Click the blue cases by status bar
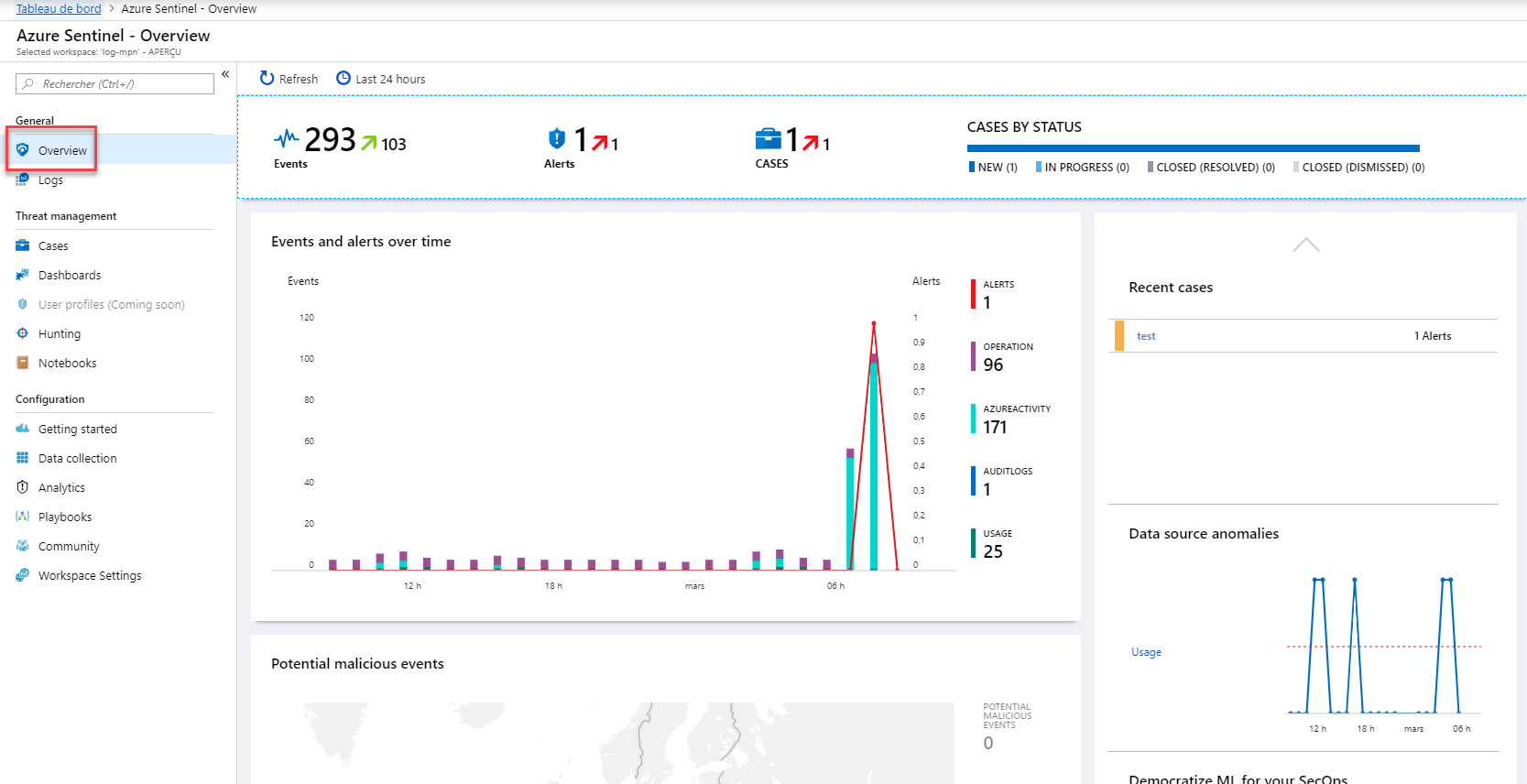Screen dimensions: 1527x784 pyautogui.click(x=1194, y=148)
